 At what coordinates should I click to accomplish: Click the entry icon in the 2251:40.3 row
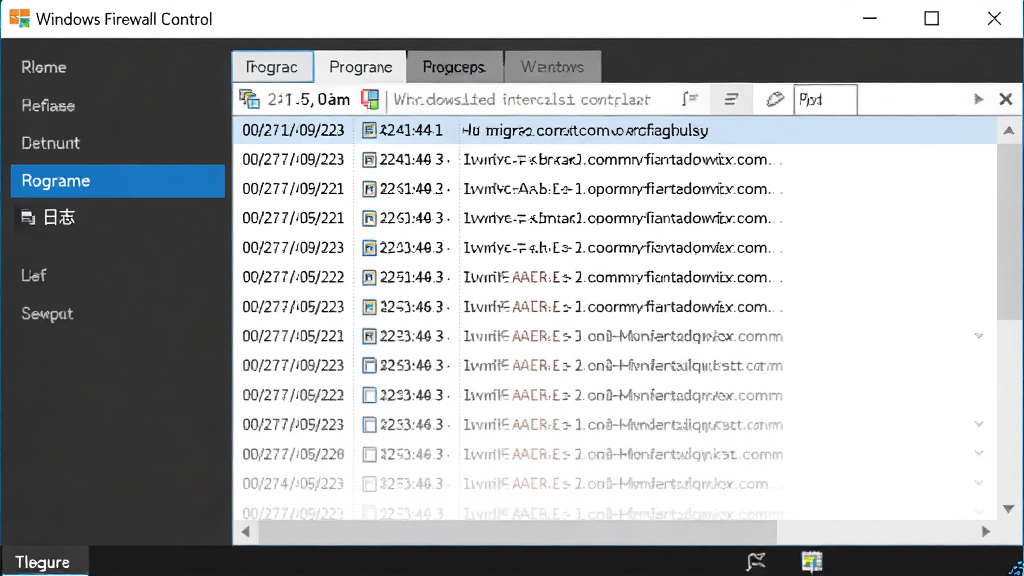(369, 278)
